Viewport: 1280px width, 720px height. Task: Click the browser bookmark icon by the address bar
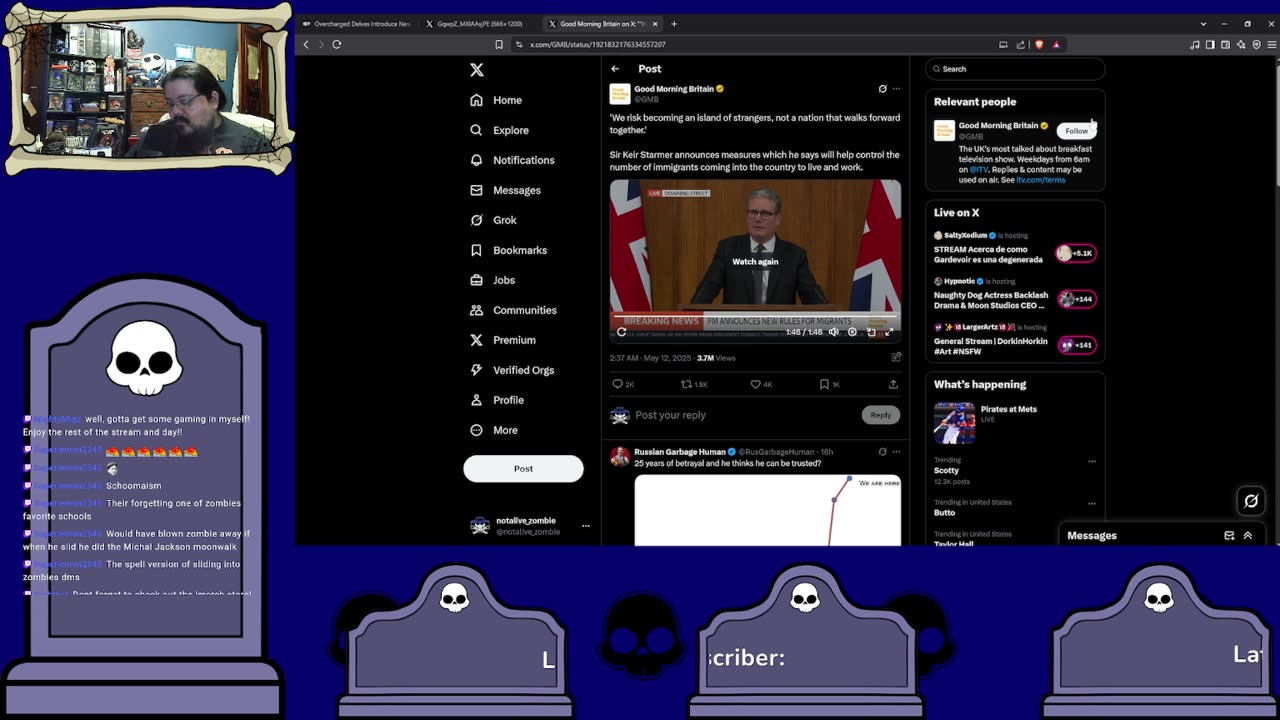[499, 44]
